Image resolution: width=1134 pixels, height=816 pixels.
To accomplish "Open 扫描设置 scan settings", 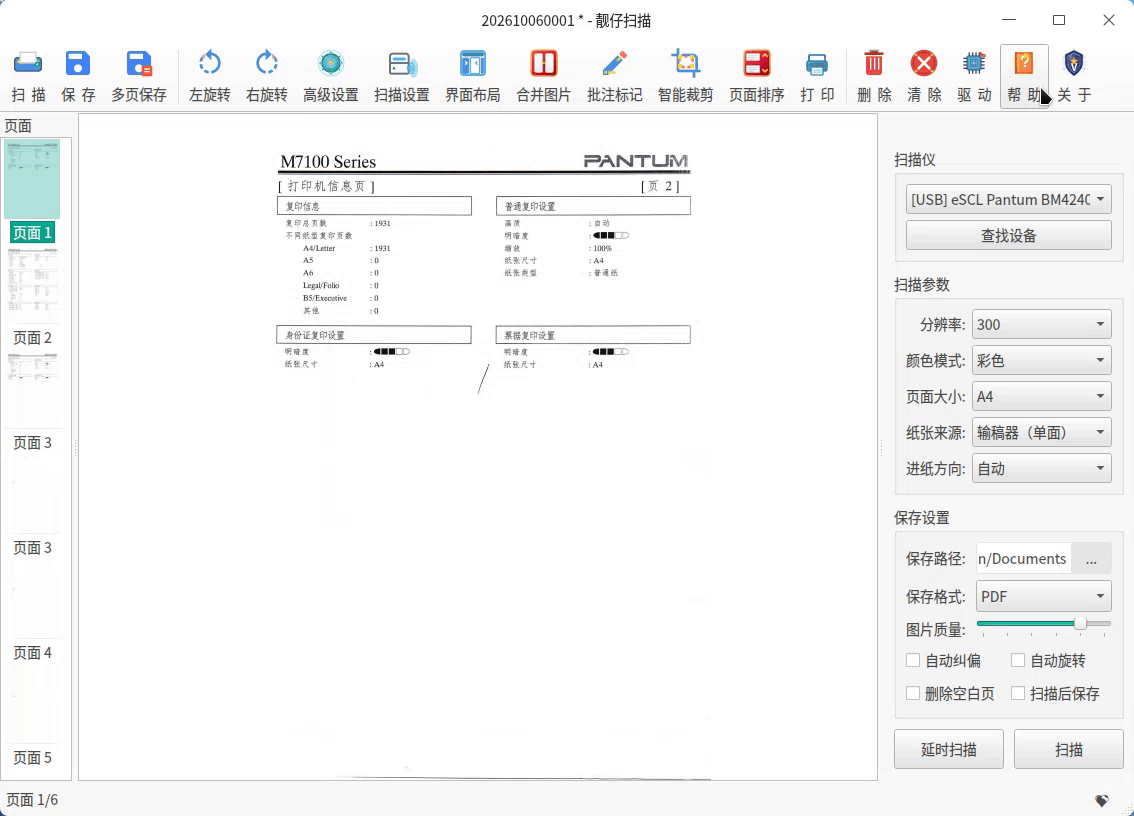I will (402, 76).
